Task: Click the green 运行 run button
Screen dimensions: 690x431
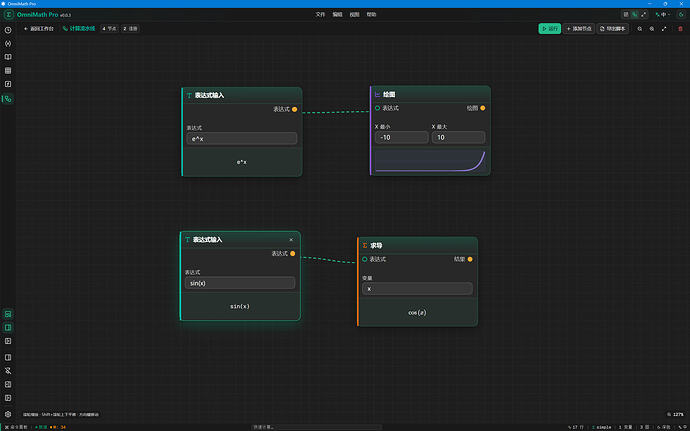Action: (x=550, y=29)
